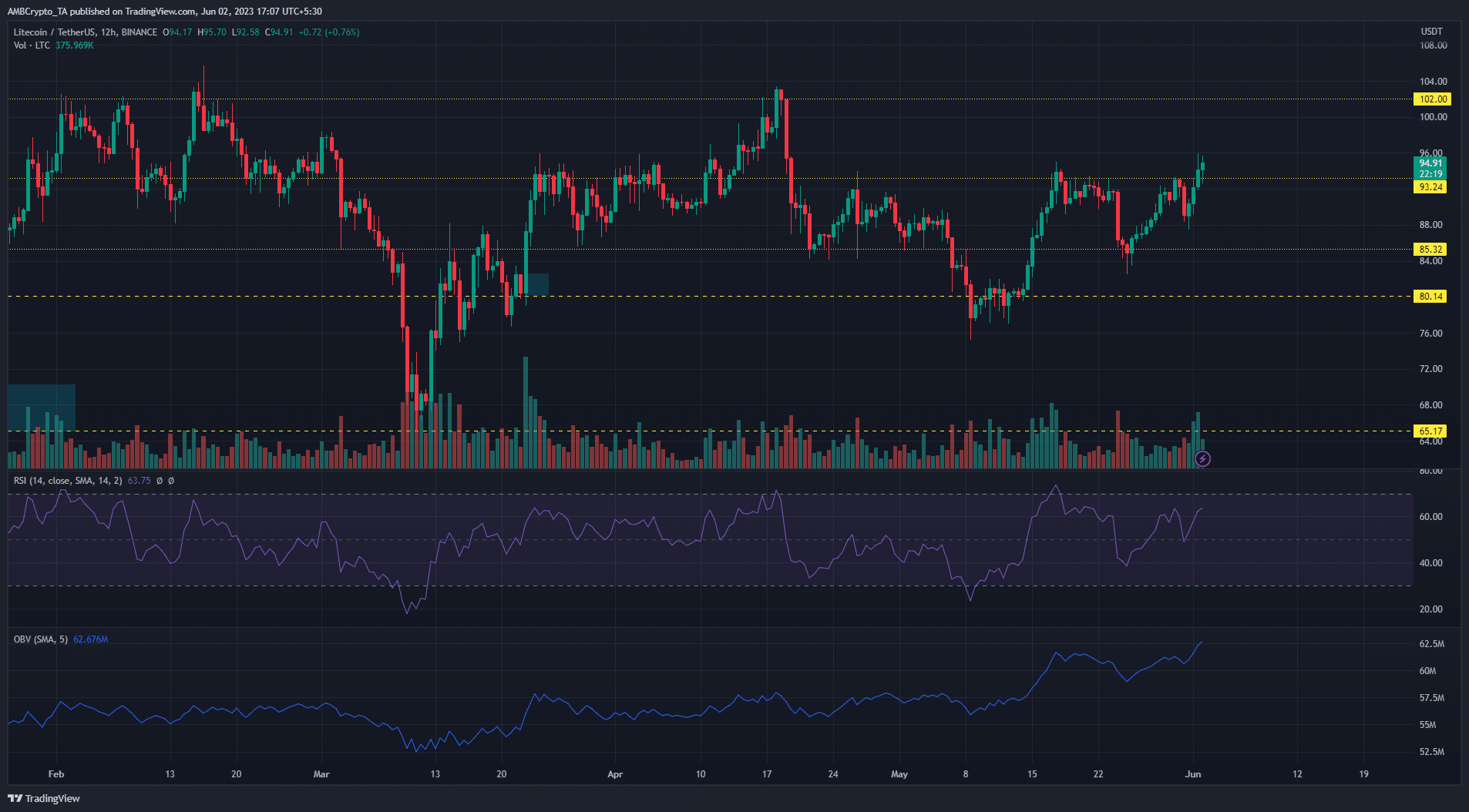Click the first ∅ symbol beside RSI value
Screen dimensions: 1469x812
pos(160,481)
